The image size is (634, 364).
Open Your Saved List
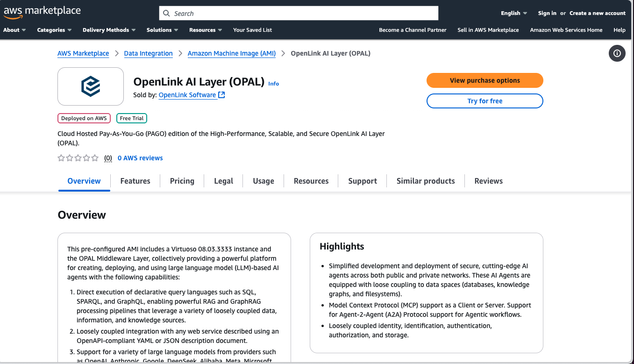pyautogui.click(x=252, y=30)
